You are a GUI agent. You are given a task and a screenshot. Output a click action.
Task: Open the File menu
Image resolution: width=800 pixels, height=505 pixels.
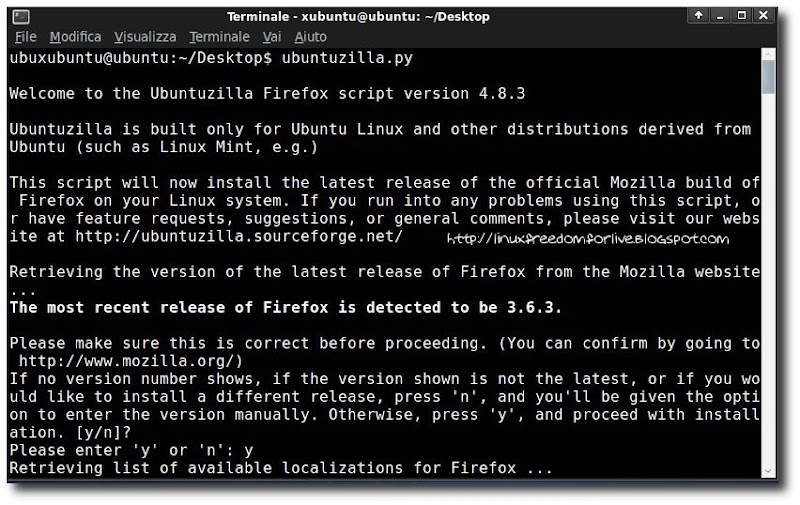(x=25, y=37)
